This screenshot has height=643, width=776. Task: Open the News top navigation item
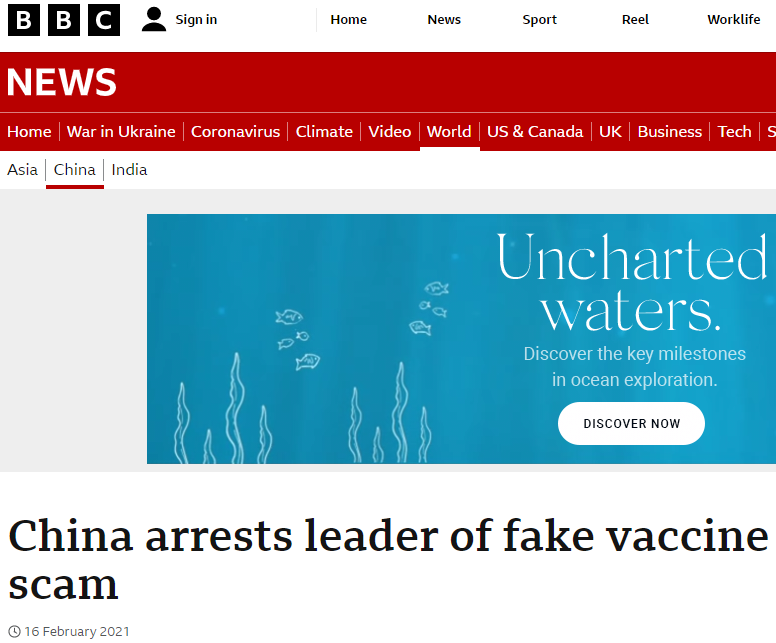(x=444, y=19)
